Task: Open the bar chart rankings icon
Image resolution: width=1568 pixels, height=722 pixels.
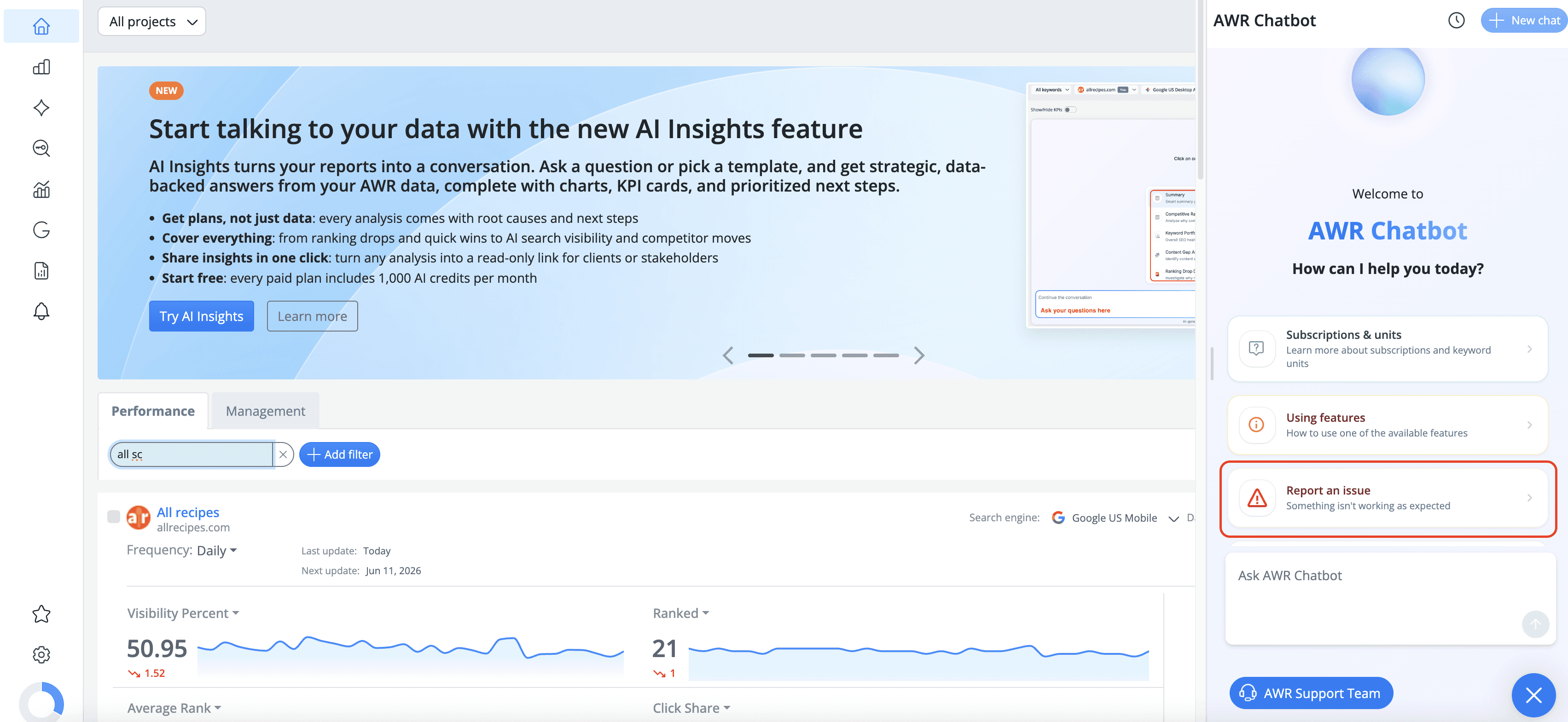Action: pos(41,67)
